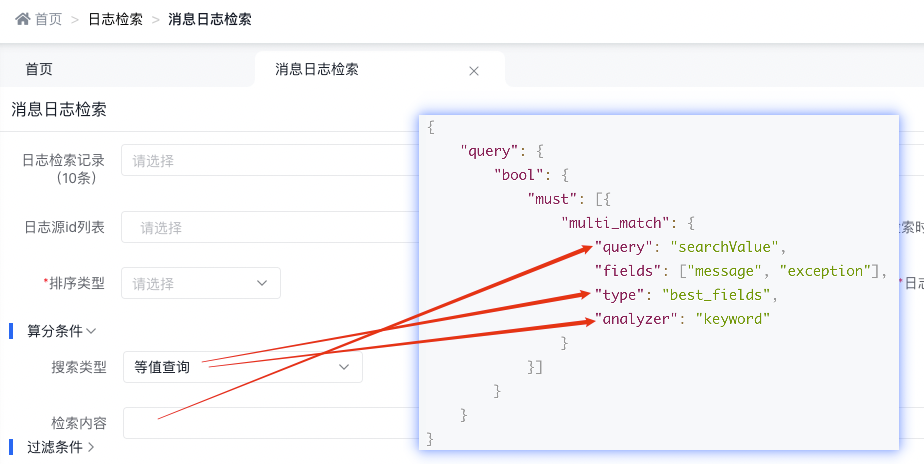The width and height of the screenshot is (924, 464).
Task: Collapse the 算分条件 section
Action: click(61, 331)
